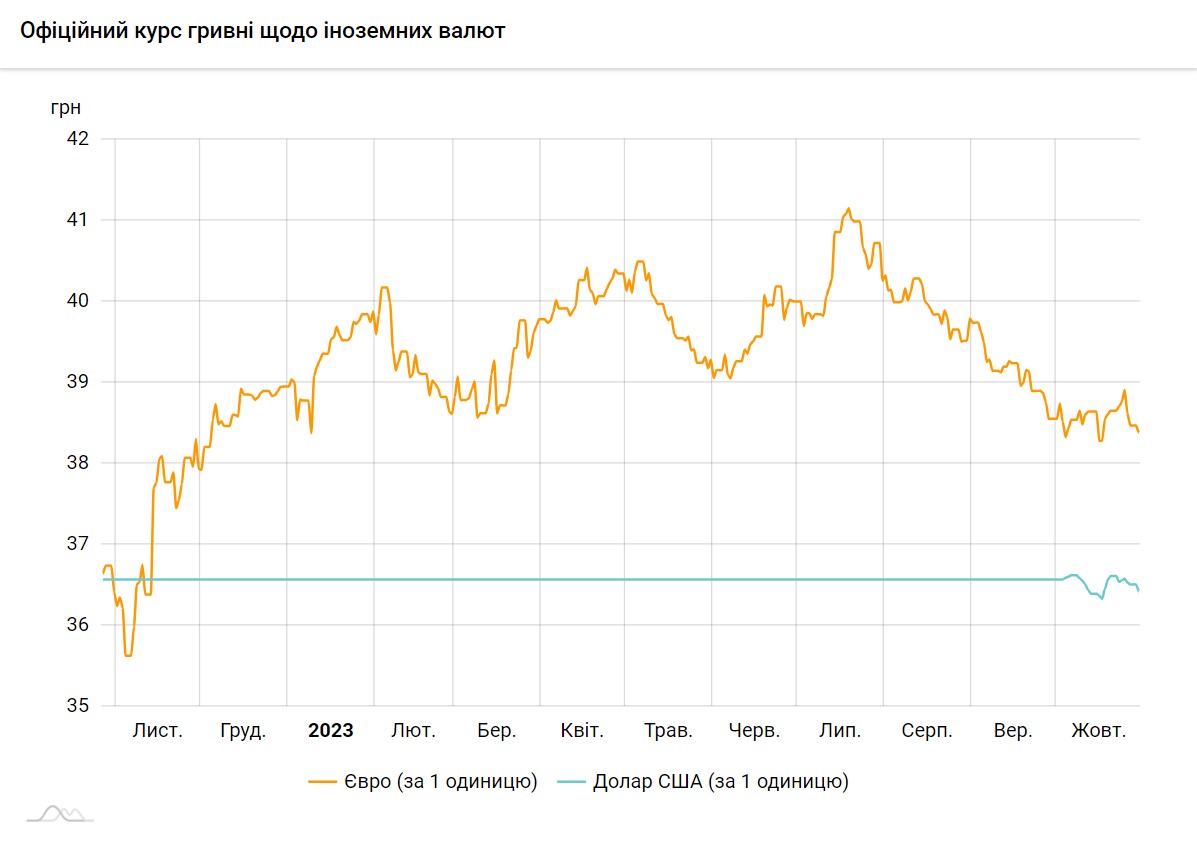Select the Лип. month label on axis

point(840,731)
